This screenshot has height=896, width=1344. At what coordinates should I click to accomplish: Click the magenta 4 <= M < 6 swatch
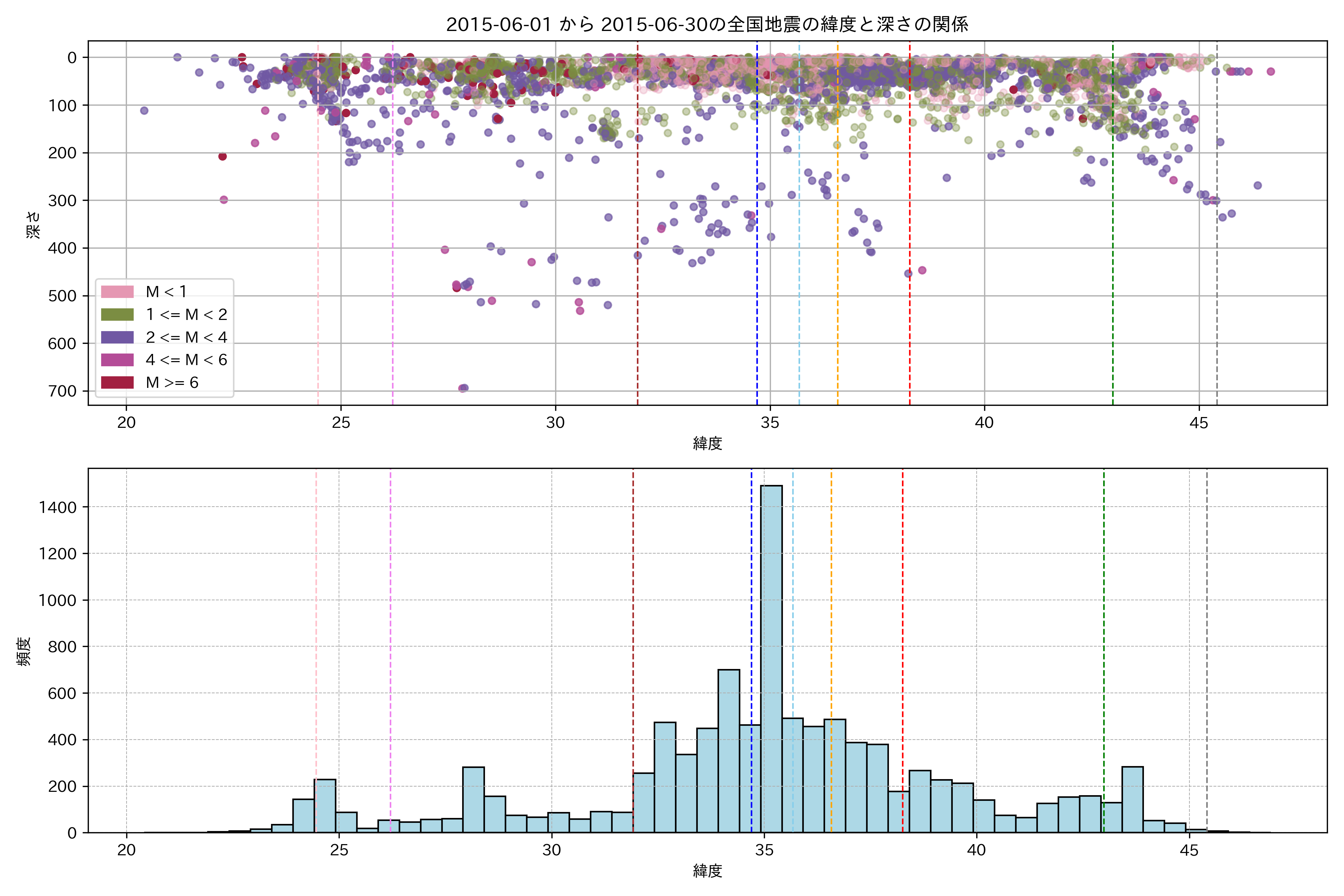[117, 360]
